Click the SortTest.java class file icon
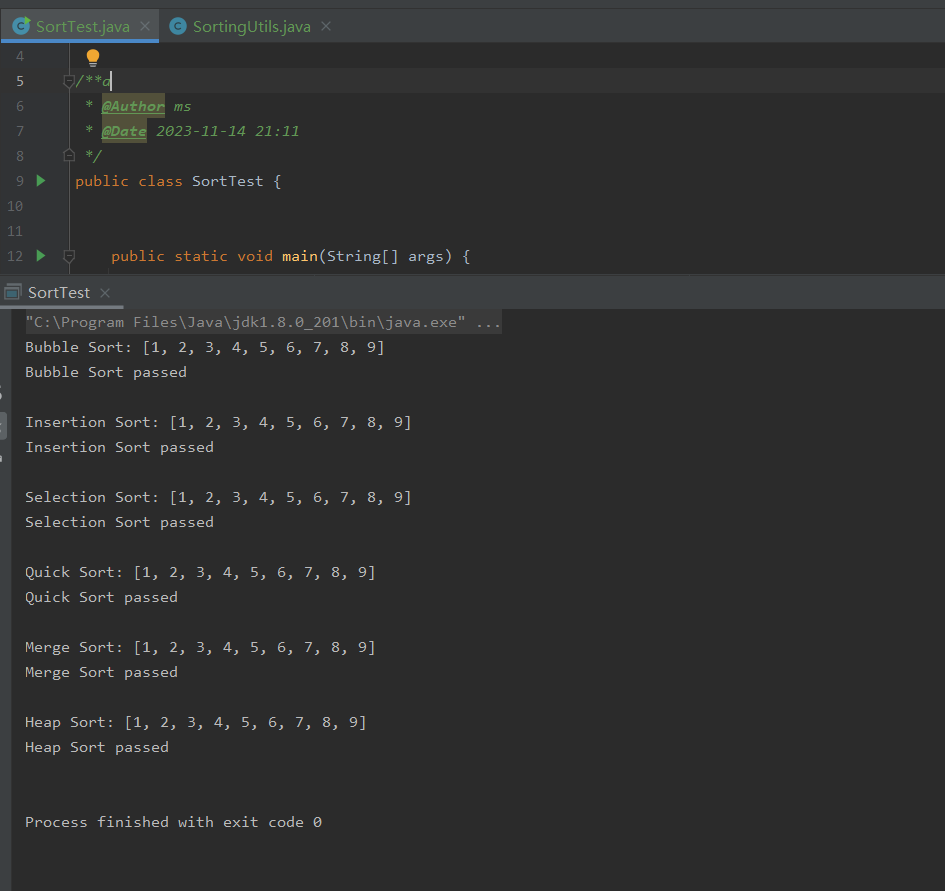 click(21, 26)
